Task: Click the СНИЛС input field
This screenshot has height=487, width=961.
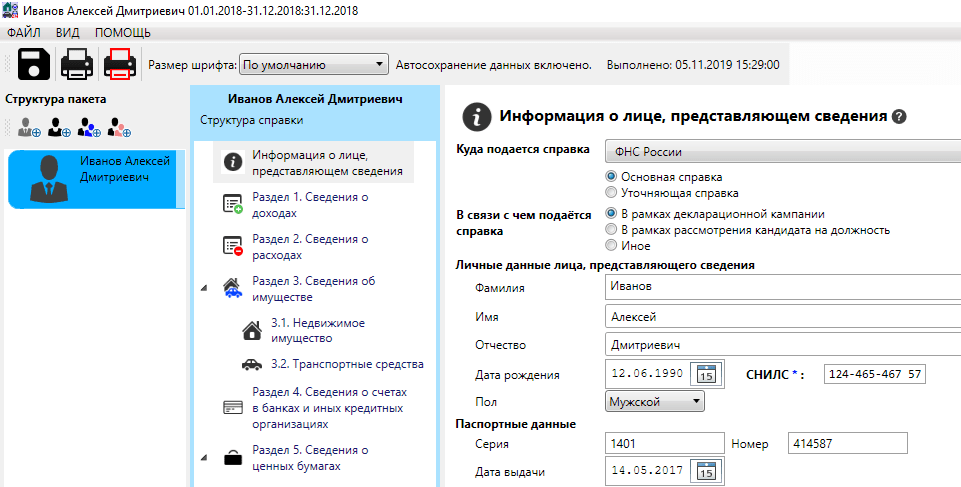Action: click(x=875, y=374)
